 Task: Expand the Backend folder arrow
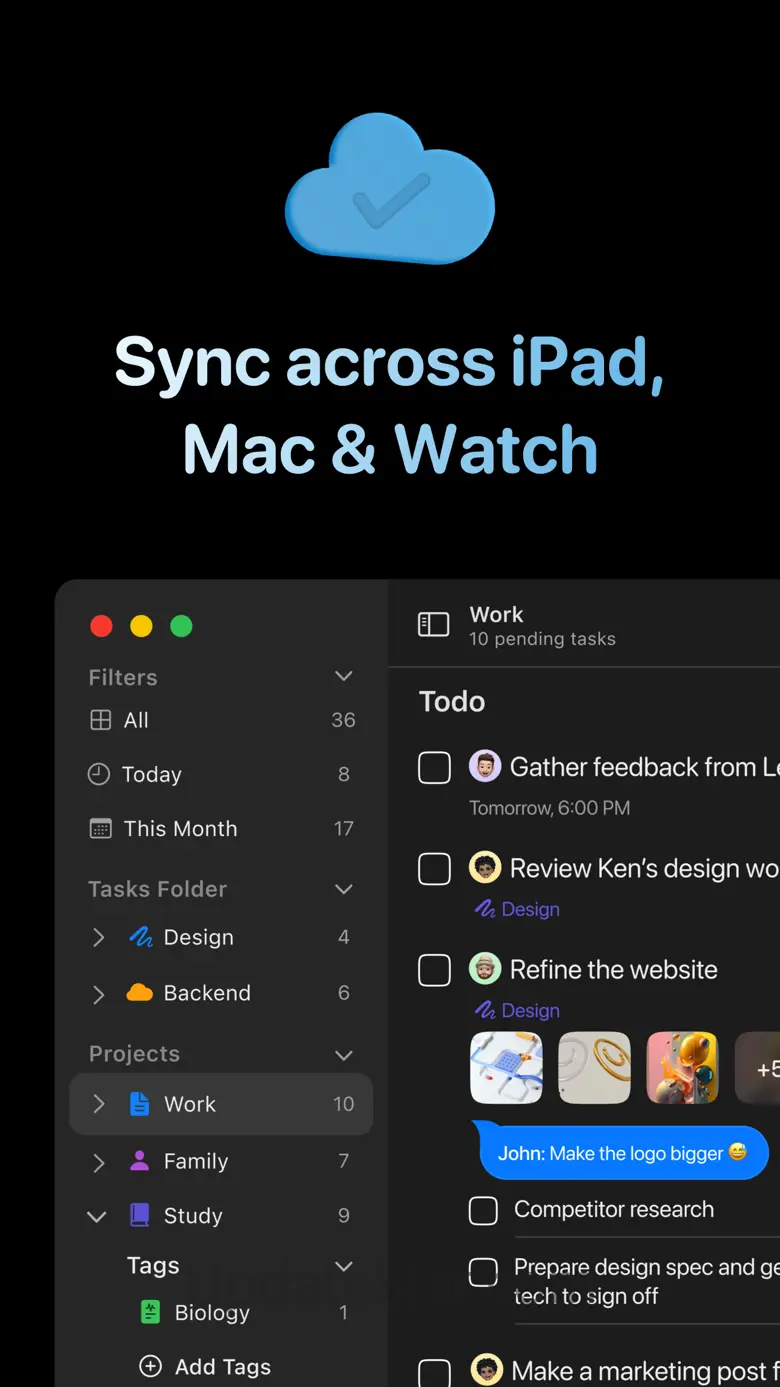[x=98, y=994]
